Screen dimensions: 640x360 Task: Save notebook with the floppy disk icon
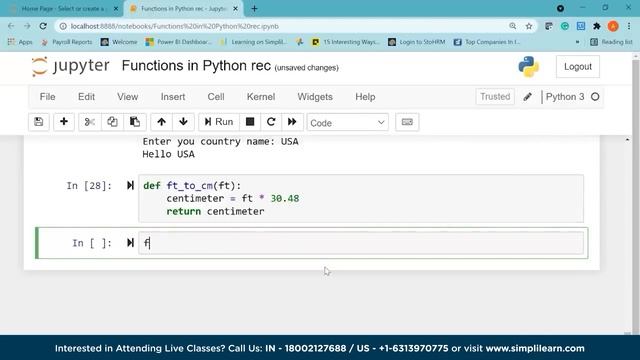click(x=39, y=122)
